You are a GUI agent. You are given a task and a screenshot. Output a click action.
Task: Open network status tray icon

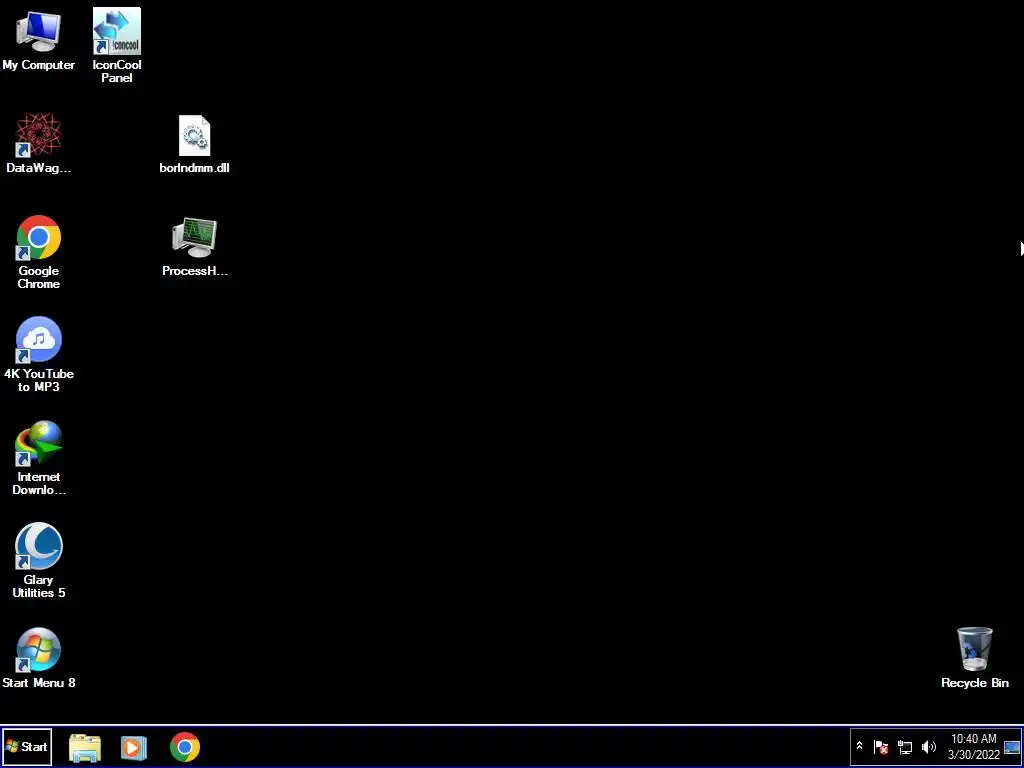pos(905,746)
